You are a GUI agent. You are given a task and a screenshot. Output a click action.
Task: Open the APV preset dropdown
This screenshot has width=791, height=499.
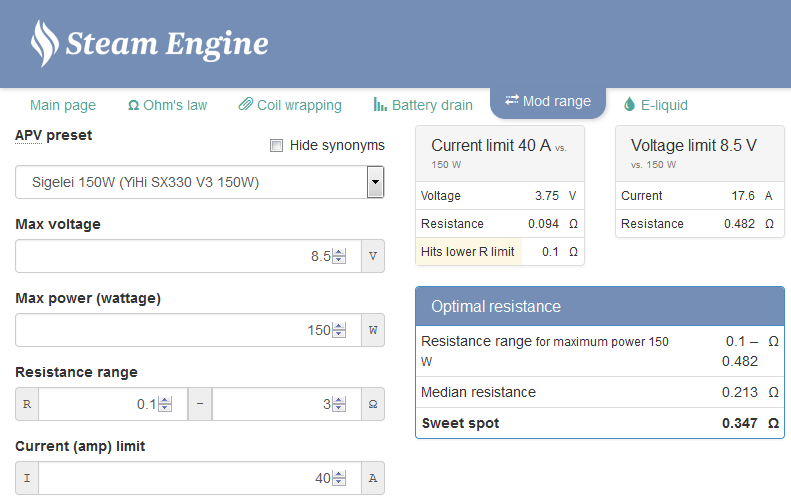pos(375,182)
